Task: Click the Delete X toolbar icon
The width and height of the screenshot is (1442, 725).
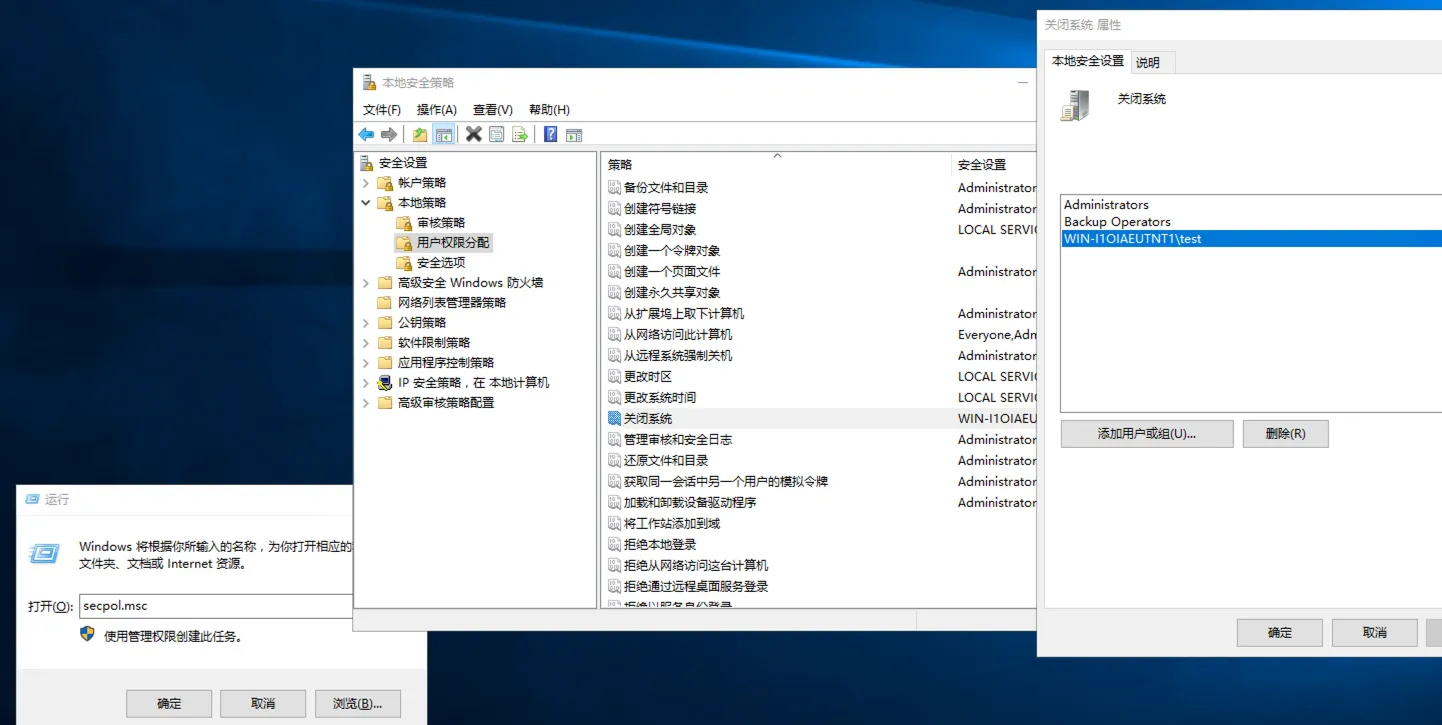Action: [473, 135]
